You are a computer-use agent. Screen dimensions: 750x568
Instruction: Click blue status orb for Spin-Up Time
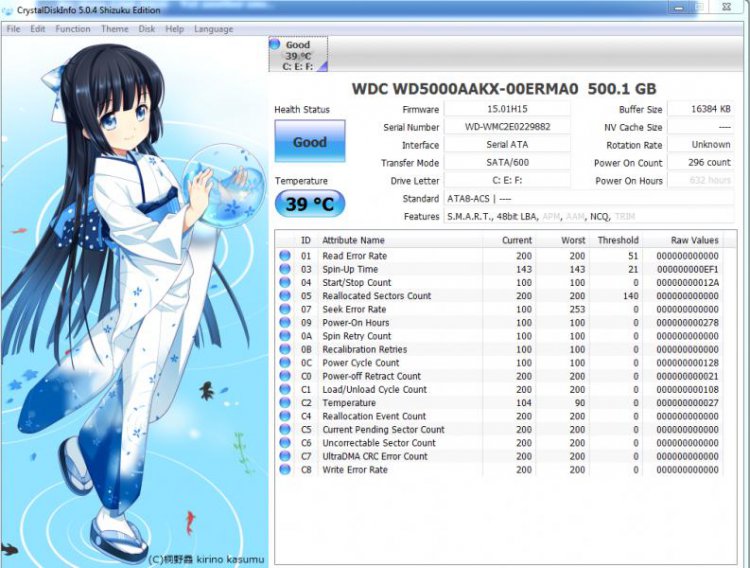coord(285,270)
